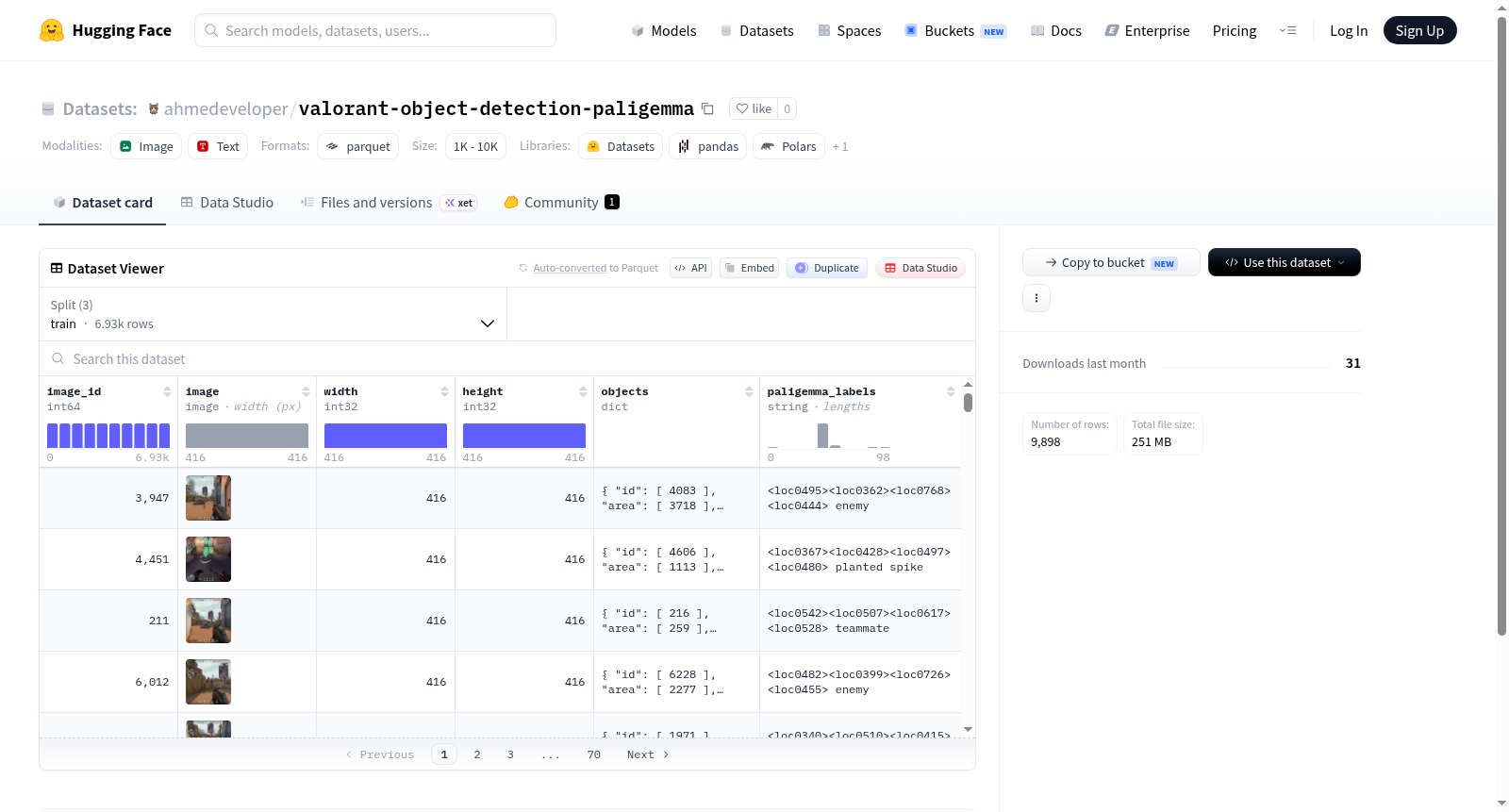The width and height of the screenshot is (1509, 812).
Task: Expand the Split train dropdown
Action: [x=273, y=314]
